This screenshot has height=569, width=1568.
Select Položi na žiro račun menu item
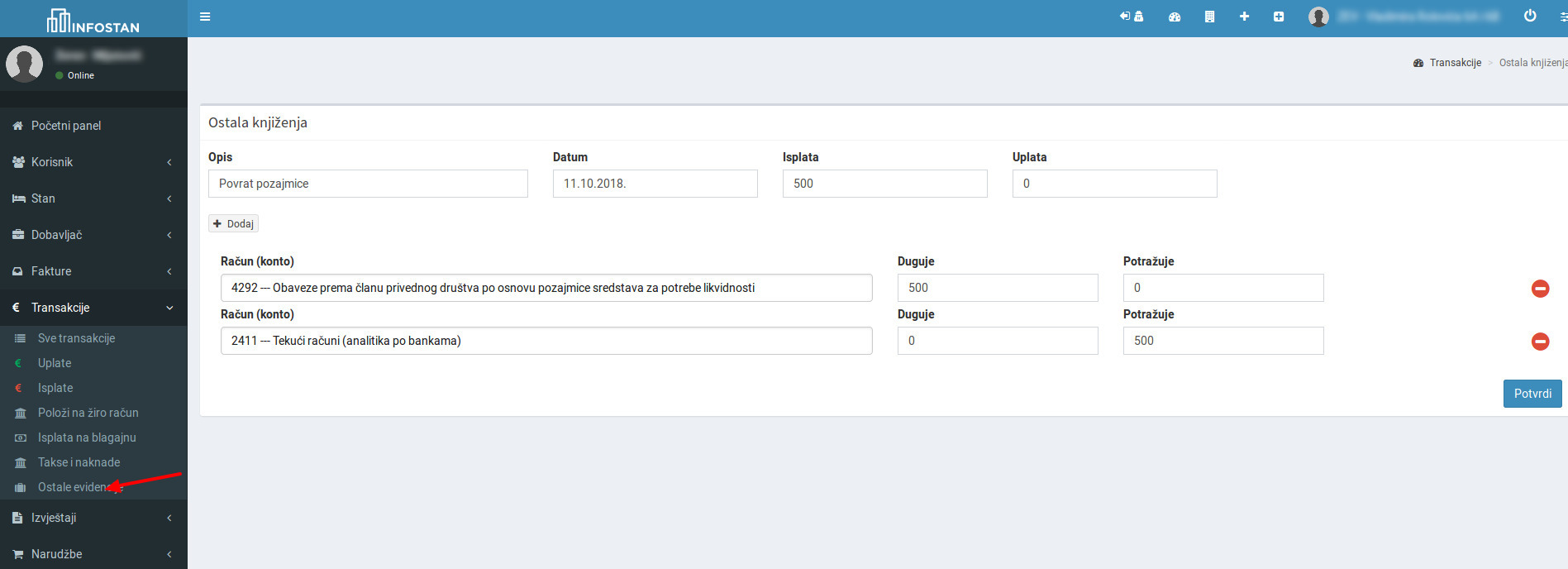(88, 413)
